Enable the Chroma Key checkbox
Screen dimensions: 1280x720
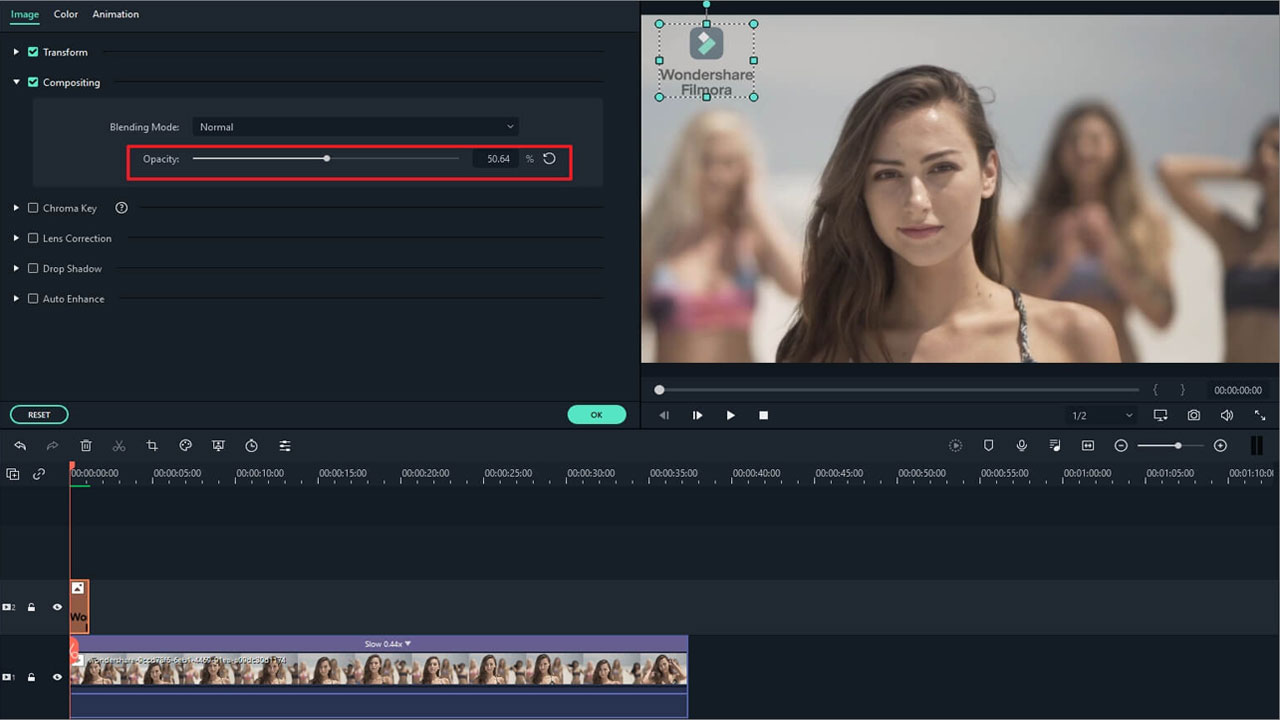[33, 208]
